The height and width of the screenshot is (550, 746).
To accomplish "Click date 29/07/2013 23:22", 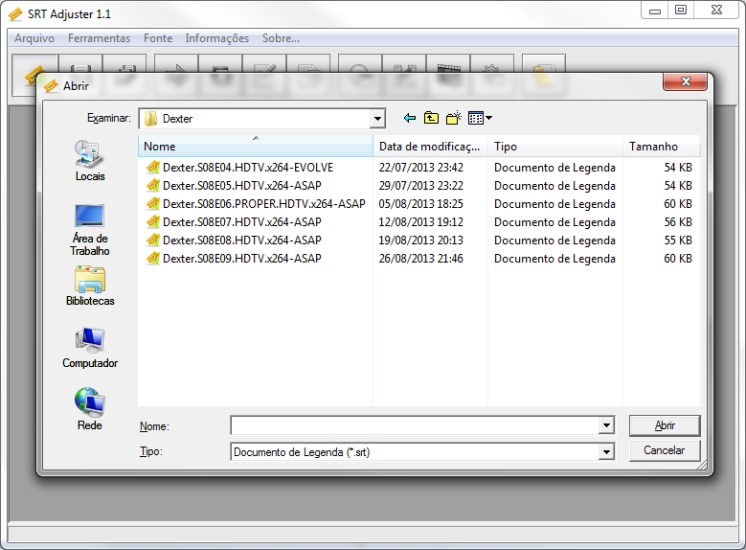I will tap(421, 186).
